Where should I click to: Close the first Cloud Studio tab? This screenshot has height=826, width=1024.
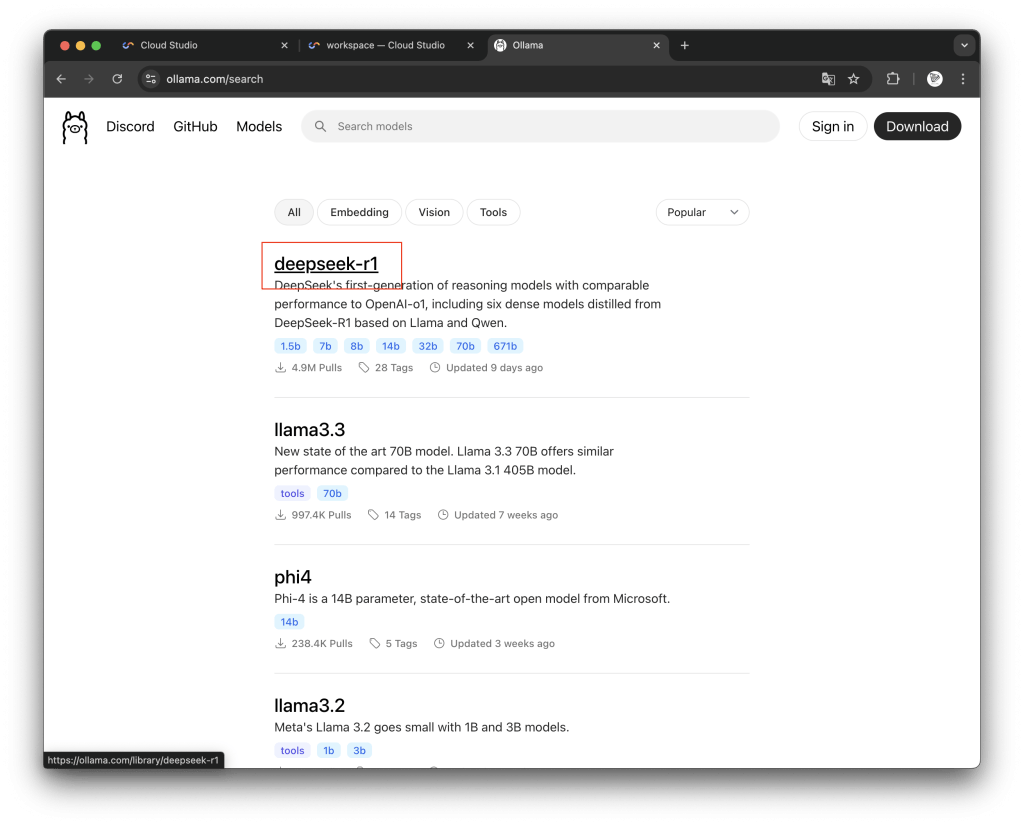[x=284, y=45]
